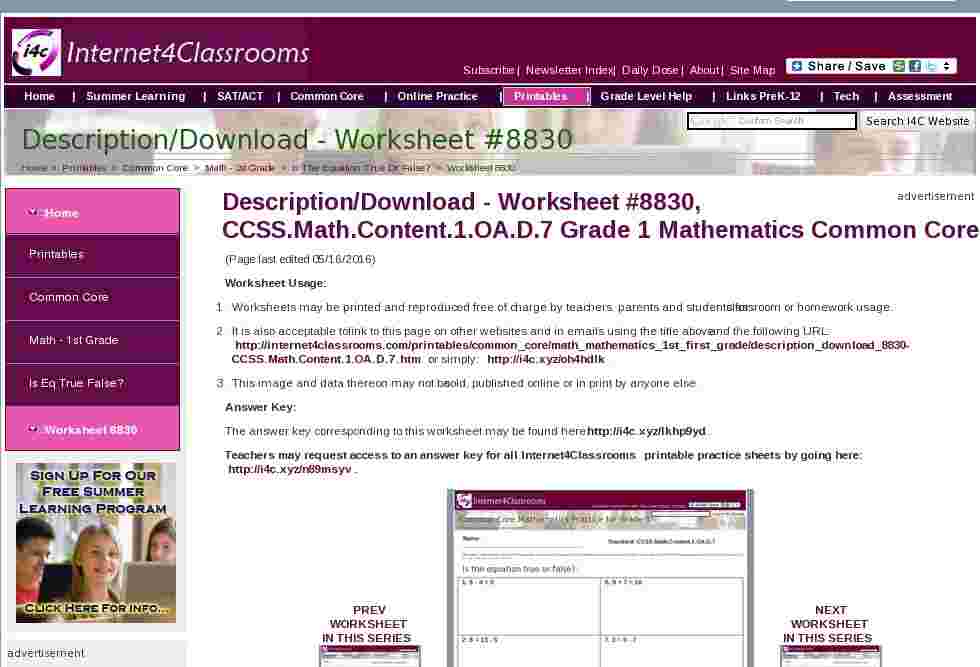The height and width of the screenshot is (667, 980).
Task: Click the Share / Save plus icon
Action: pos(796,66)
